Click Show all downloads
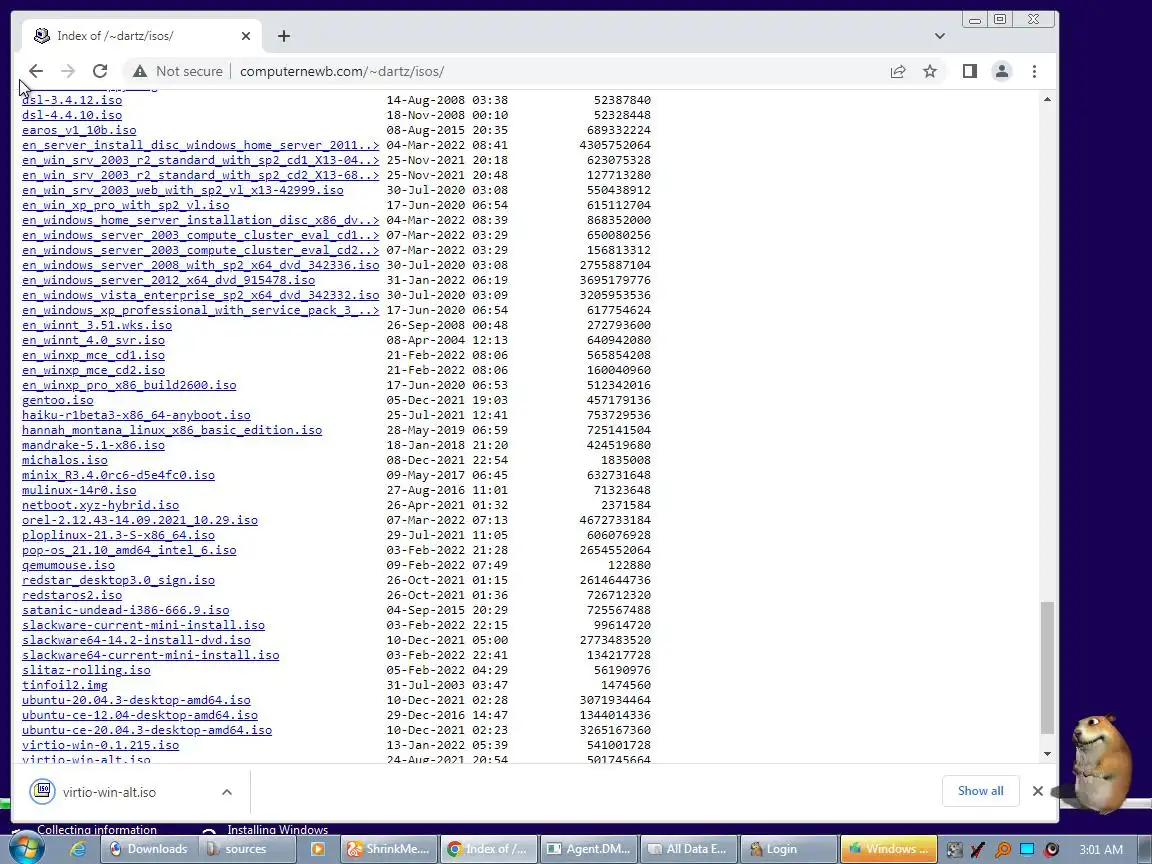The image size is (1152, 864). pos(980,791)
